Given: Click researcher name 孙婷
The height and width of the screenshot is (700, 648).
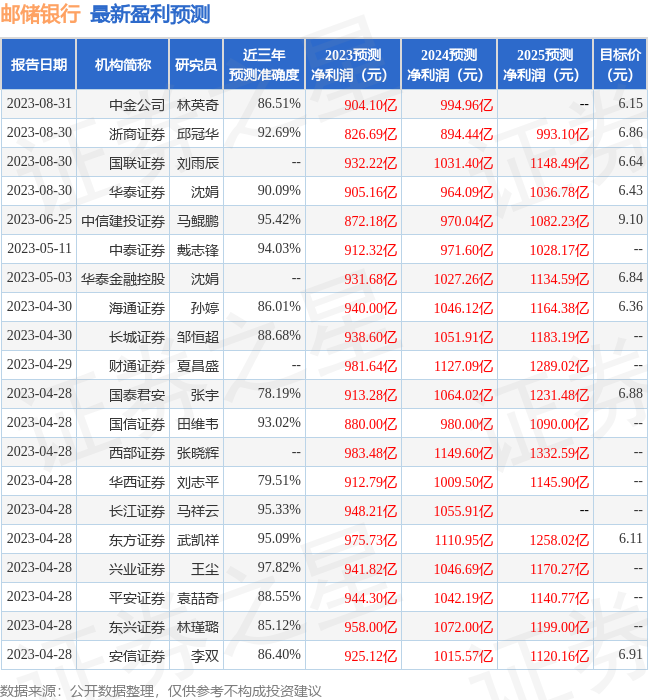Looking at the screenshot, I should [205, 308].
